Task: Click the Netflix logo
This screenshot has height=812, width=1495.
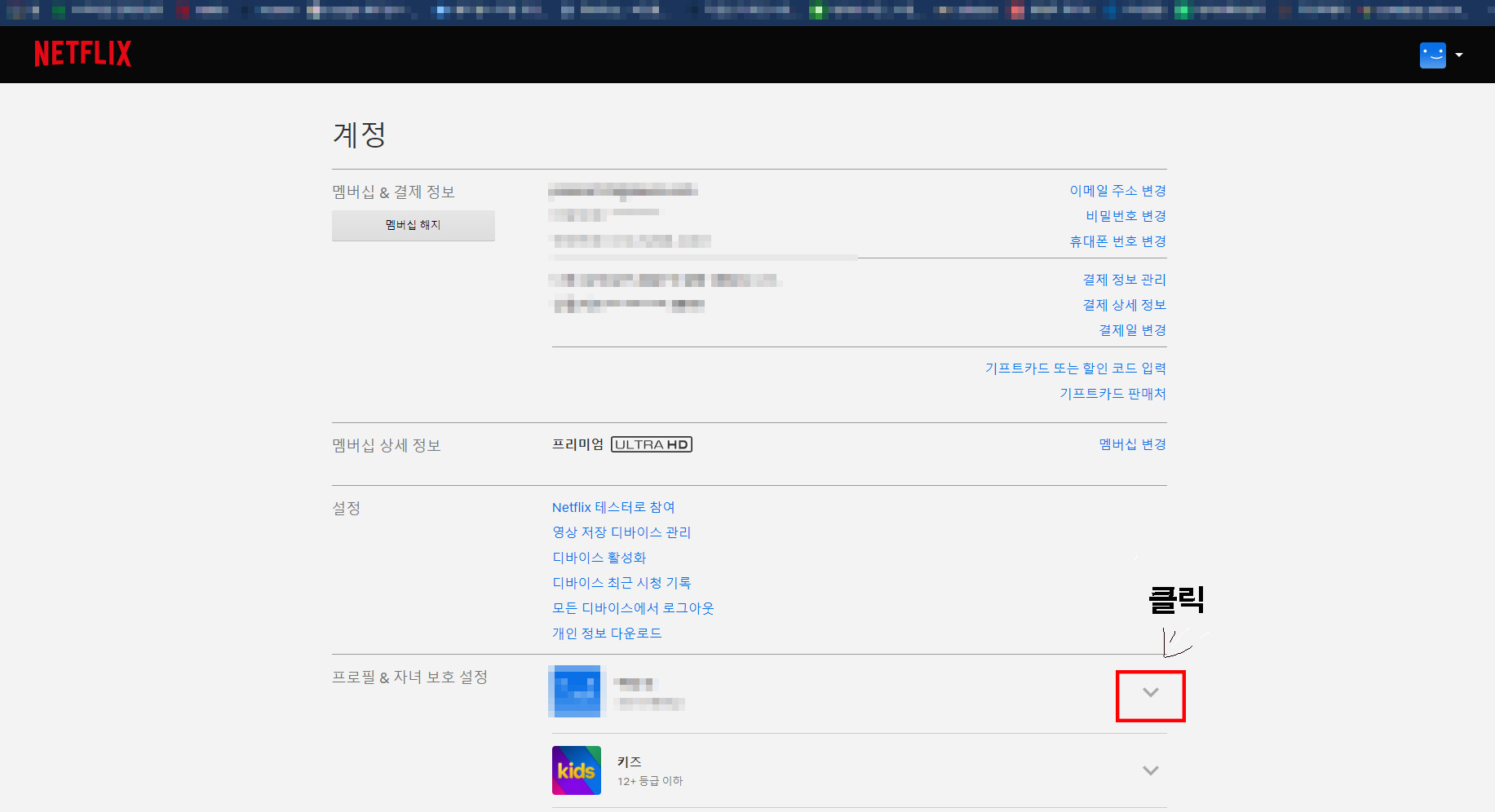Action: (x=82, y=54)
